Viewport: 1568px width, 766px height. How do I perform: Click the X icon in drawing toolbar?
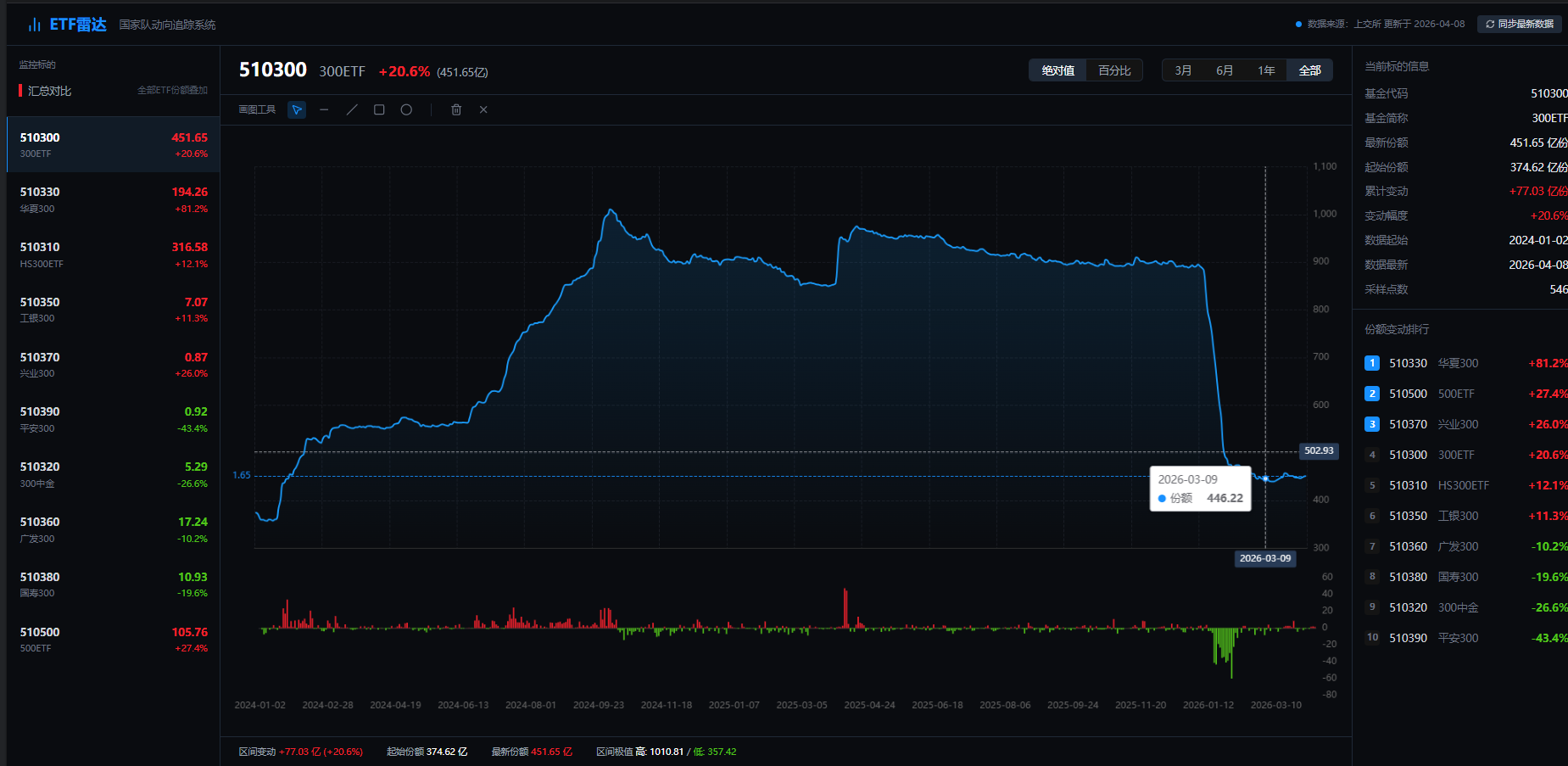pos(483,109)
